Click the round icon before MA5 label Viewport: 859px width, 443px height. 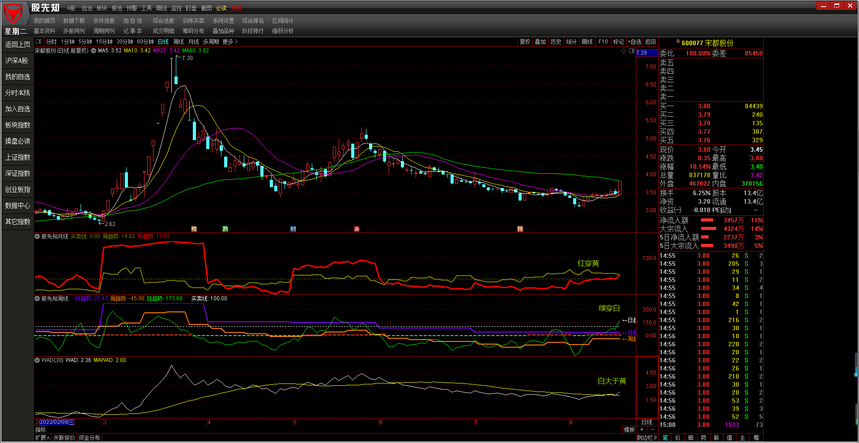coord(93,51)
